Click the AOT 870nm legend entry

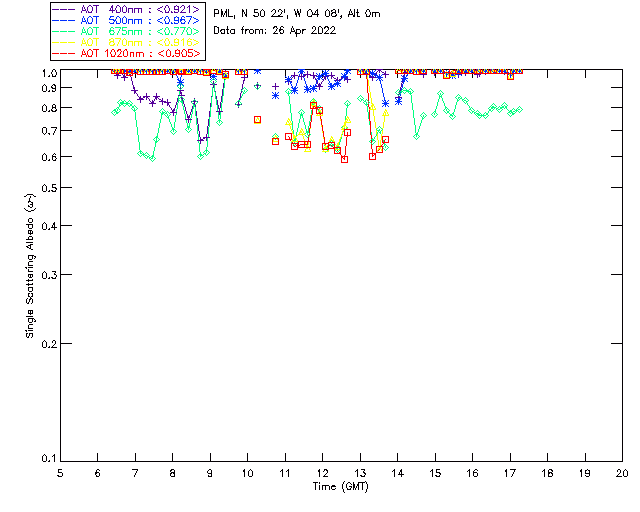point(126,42)
